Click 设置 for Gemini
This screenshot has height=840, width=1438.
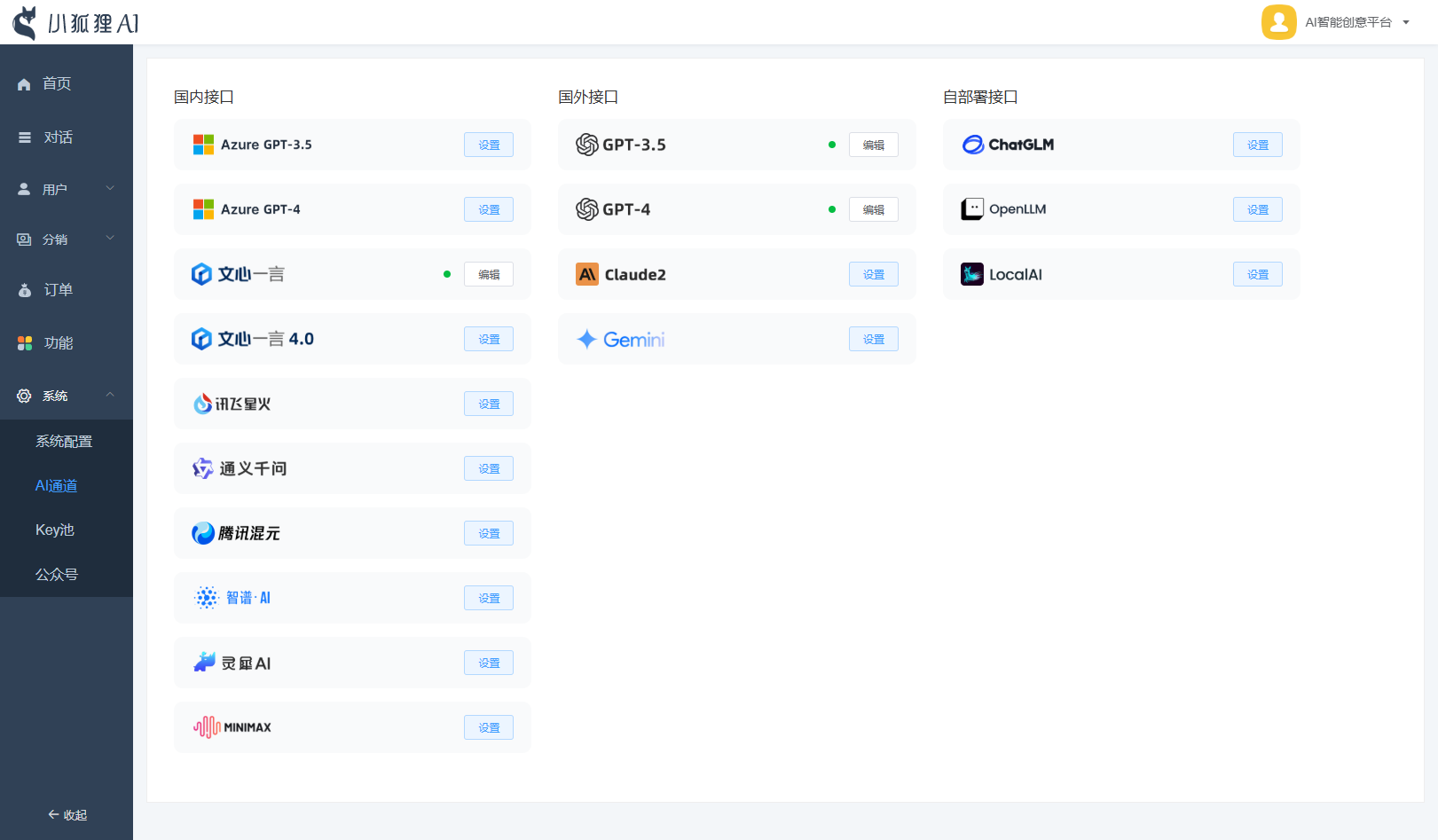point(874,339)
